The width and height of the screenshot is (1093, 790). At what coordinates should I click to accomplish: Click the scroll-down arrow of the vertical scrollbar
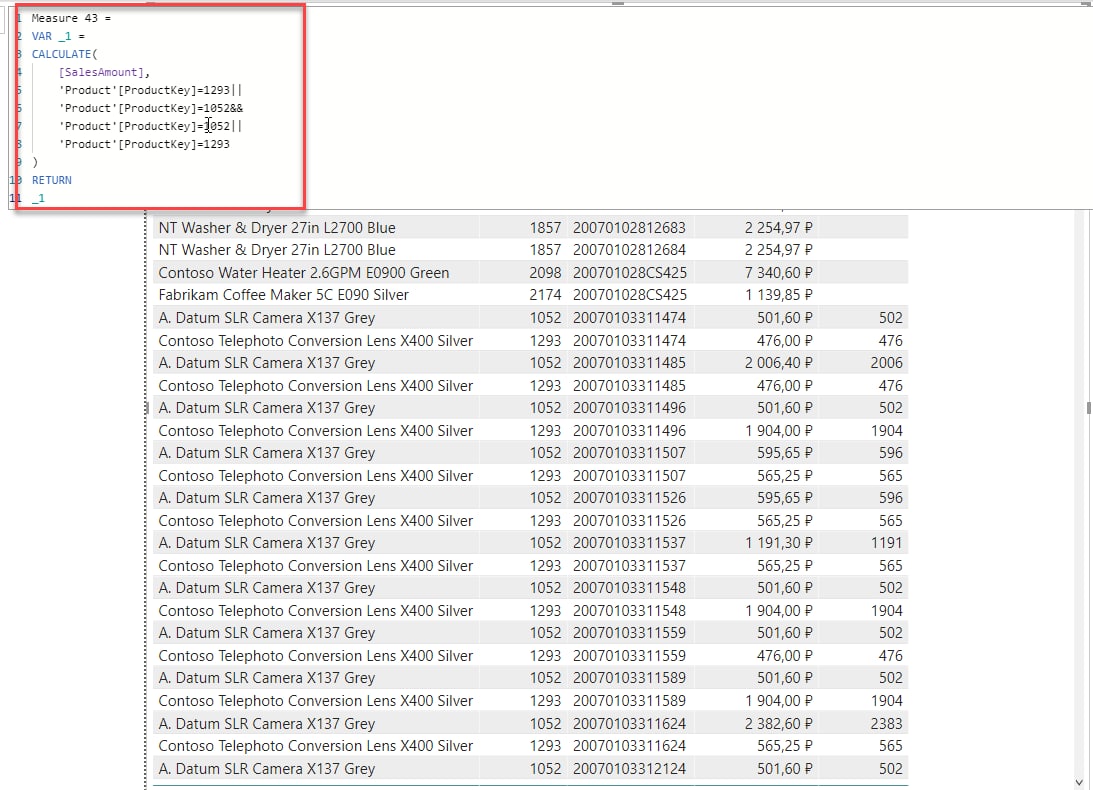click(x=1079, y=782)
